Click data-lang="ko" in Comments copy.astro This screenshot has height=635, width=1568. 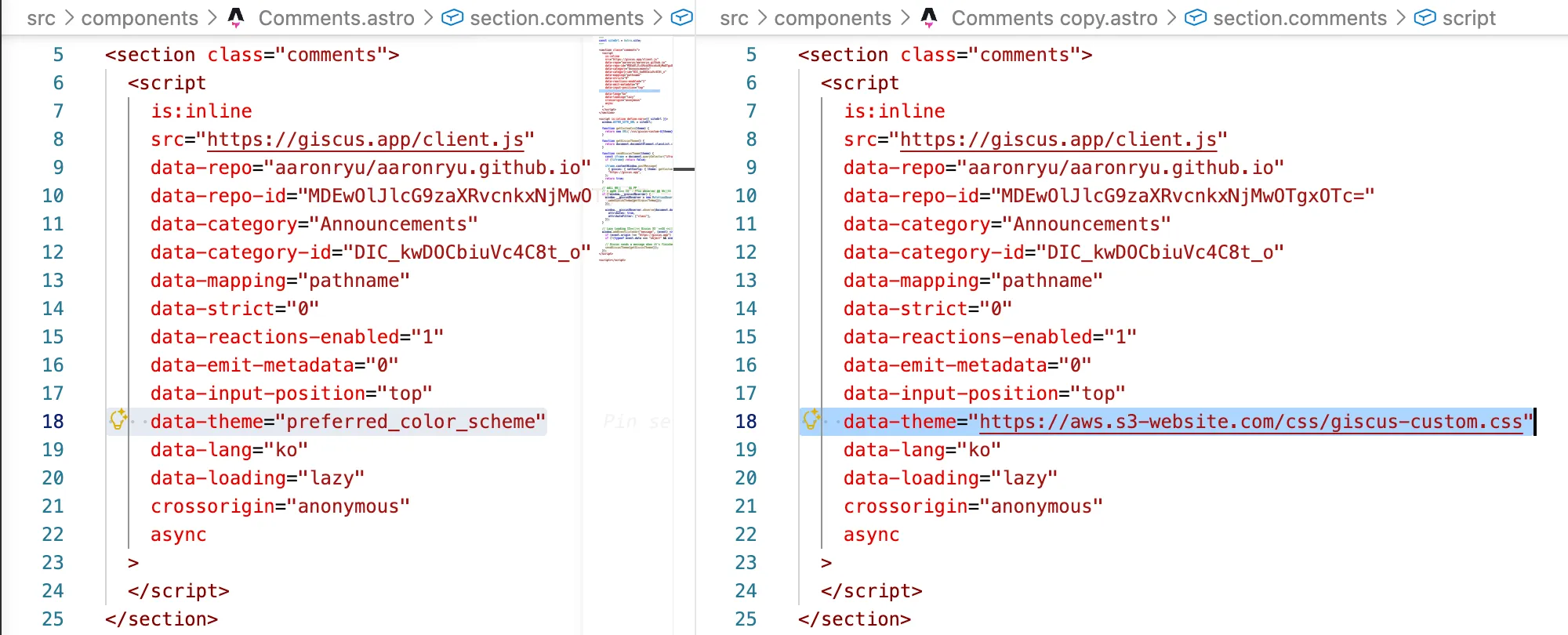[x=923, y=450]
